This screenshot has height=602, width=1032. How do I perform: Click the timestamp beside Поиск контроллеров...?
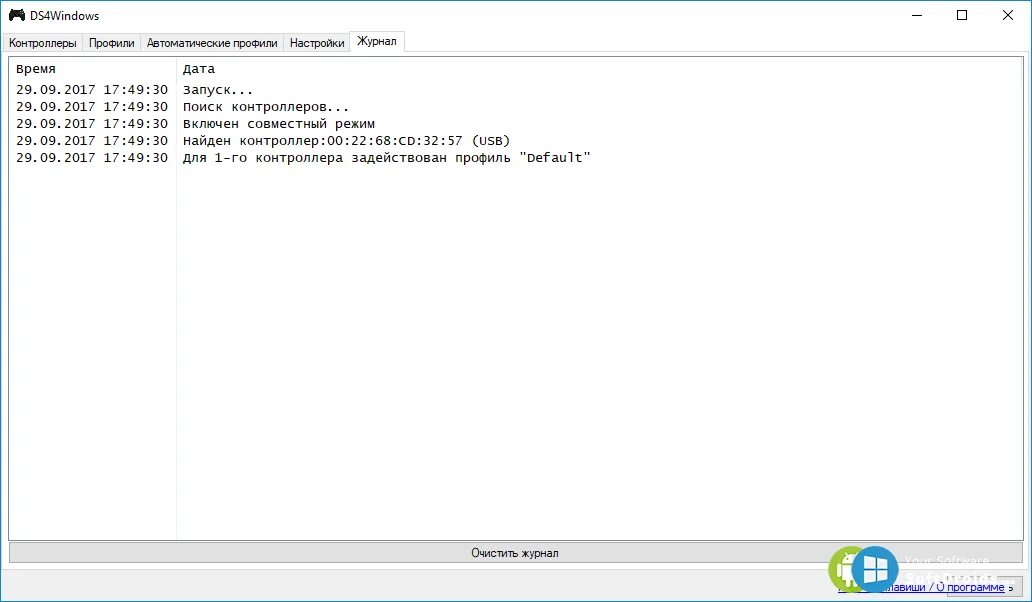(x=92, y=107)
